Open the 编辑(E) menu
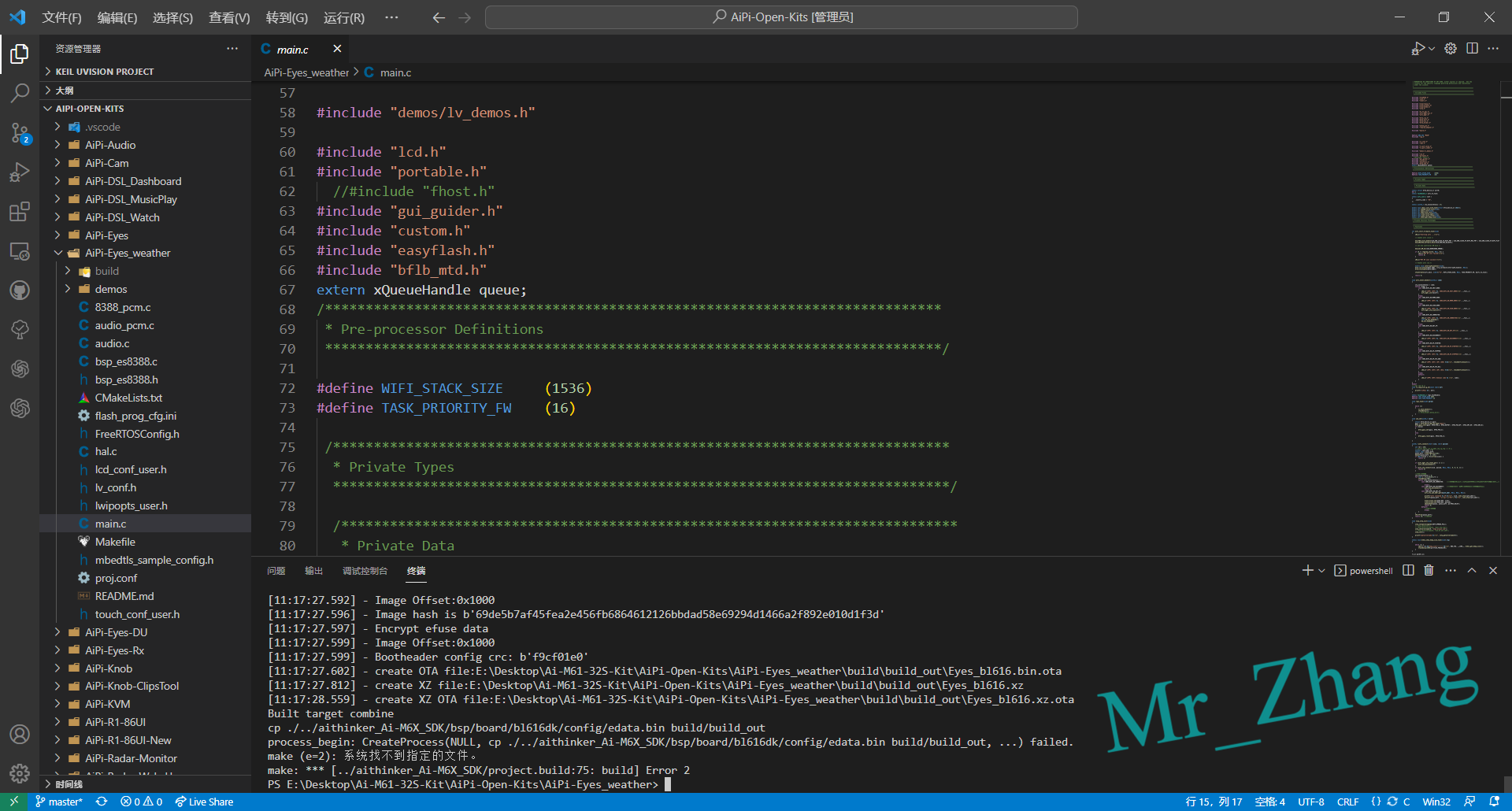Image resolution: width=1512 pixels, height=811 pixels. click(x=117, y=17)
